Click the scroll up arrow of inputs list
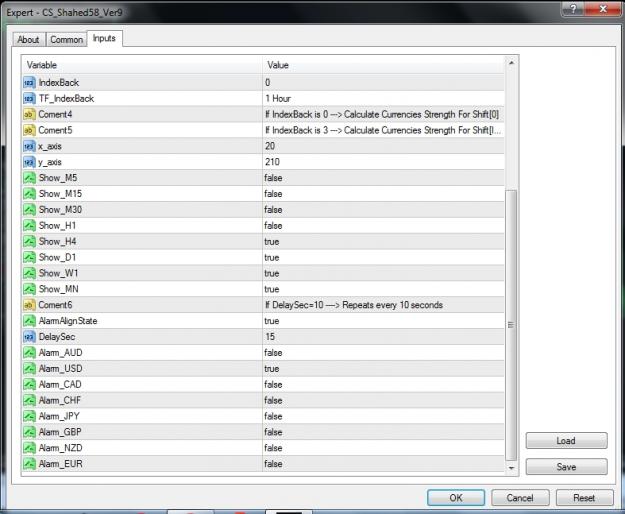Screen dimensions: 625x514 click(511, 63)
